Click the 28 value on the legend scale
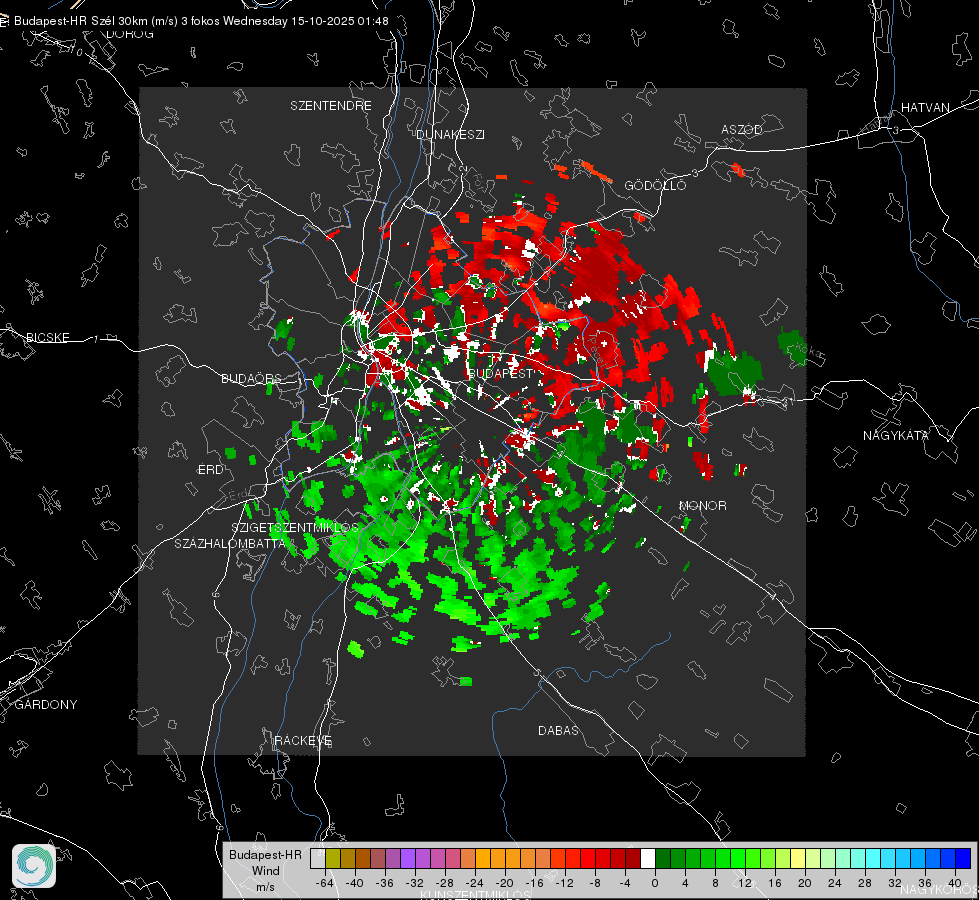This screenshot has width=979, height=900. point(864,883)
